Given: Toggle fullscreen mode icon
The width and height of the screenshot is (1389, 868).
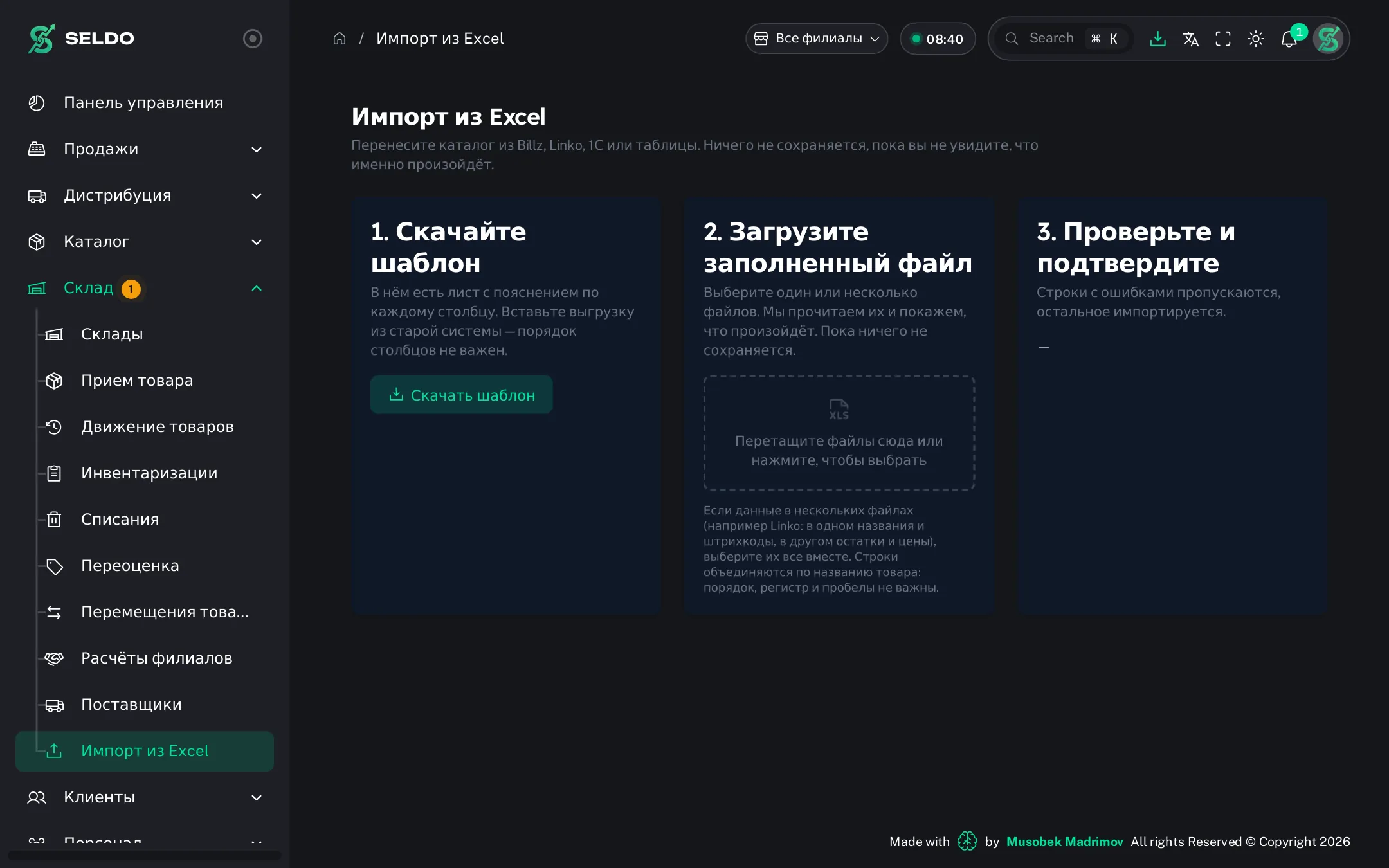Looking at the screenshot, I should point(1223,39).
